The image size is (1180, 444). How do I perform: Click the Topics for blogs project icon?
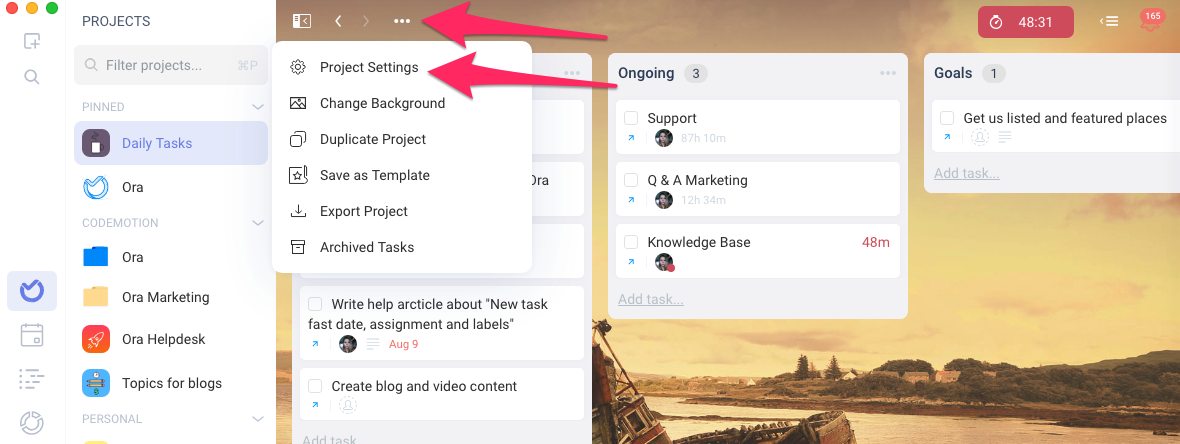click(x=96, y=383)
